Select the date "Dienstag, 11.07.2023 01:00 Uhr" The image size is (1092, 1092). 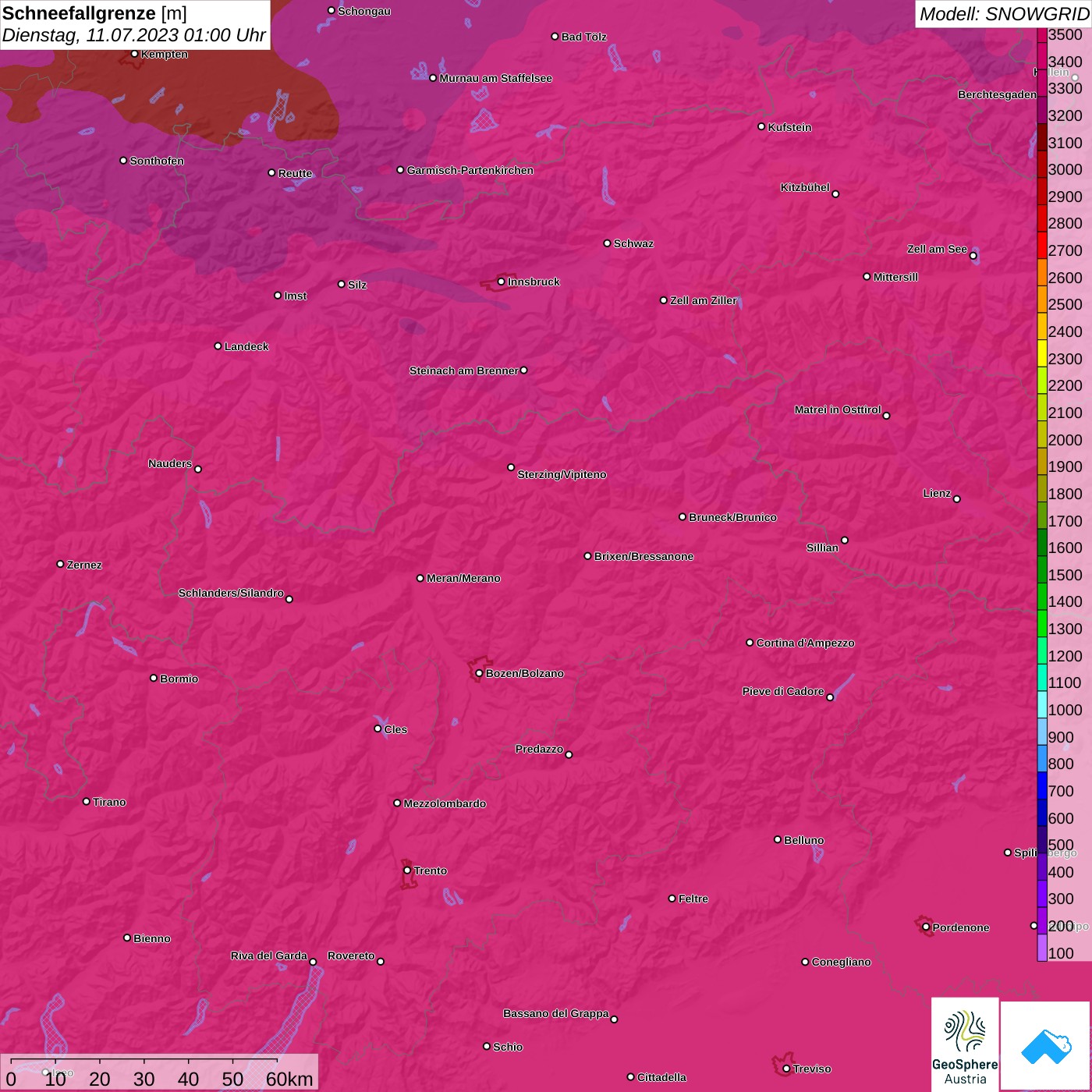(x=133, y=35)
